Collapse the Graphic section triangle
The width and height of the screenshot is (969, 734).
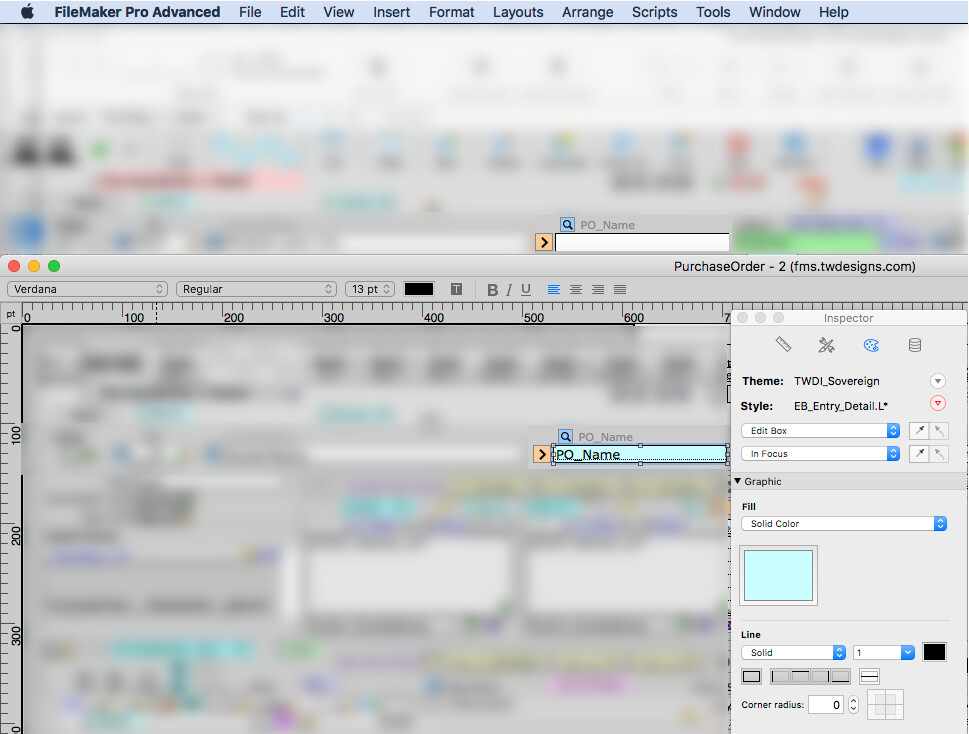[737, 481]
